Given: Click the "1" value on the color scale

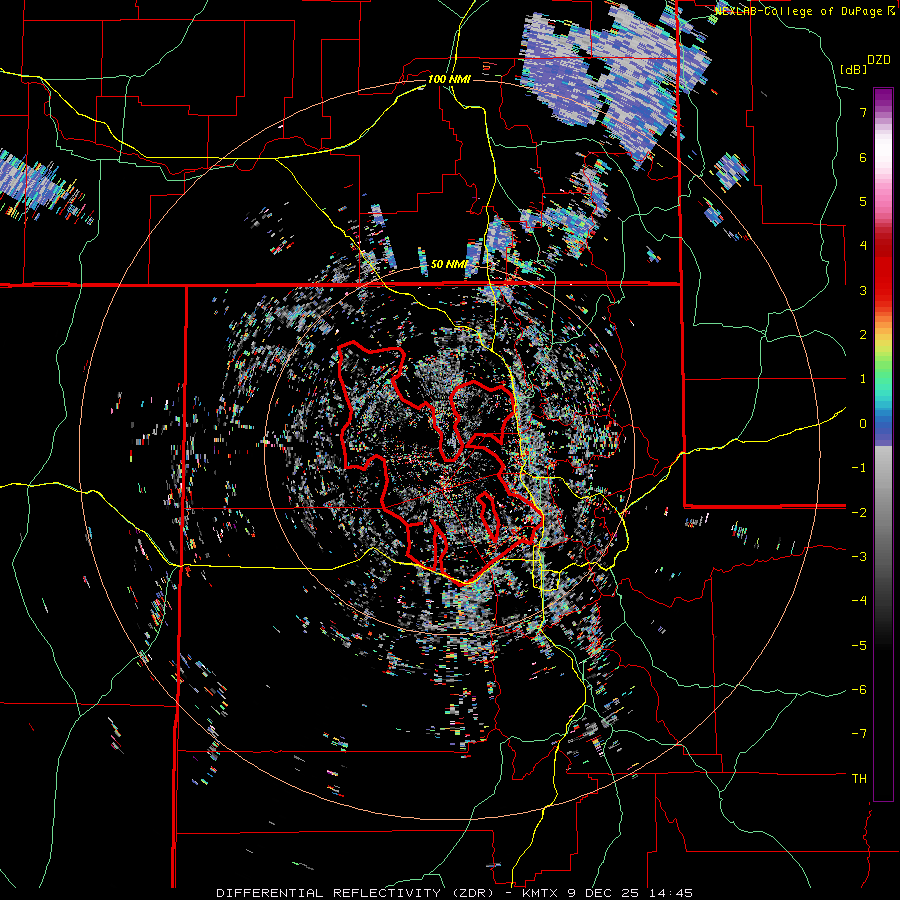Looking at the screenshot, I should pos(863,379).
